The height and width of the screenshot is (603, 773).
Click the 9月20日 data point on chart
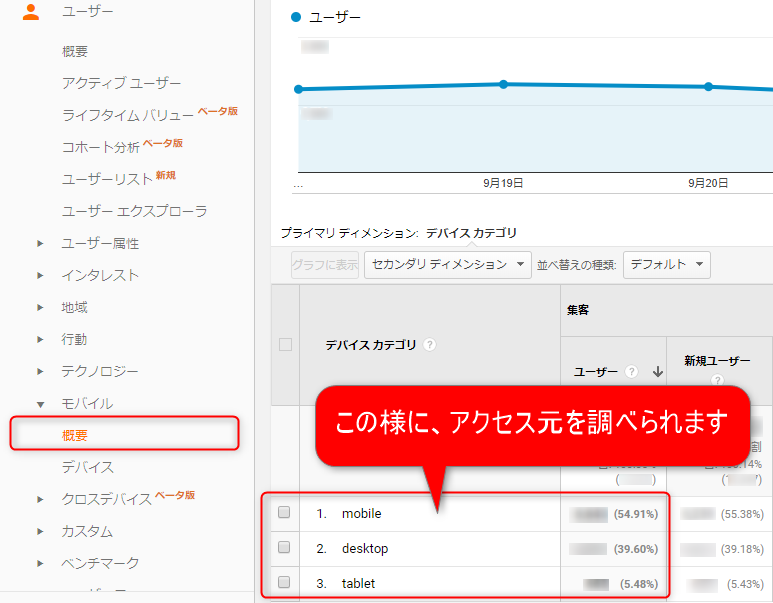708,87
